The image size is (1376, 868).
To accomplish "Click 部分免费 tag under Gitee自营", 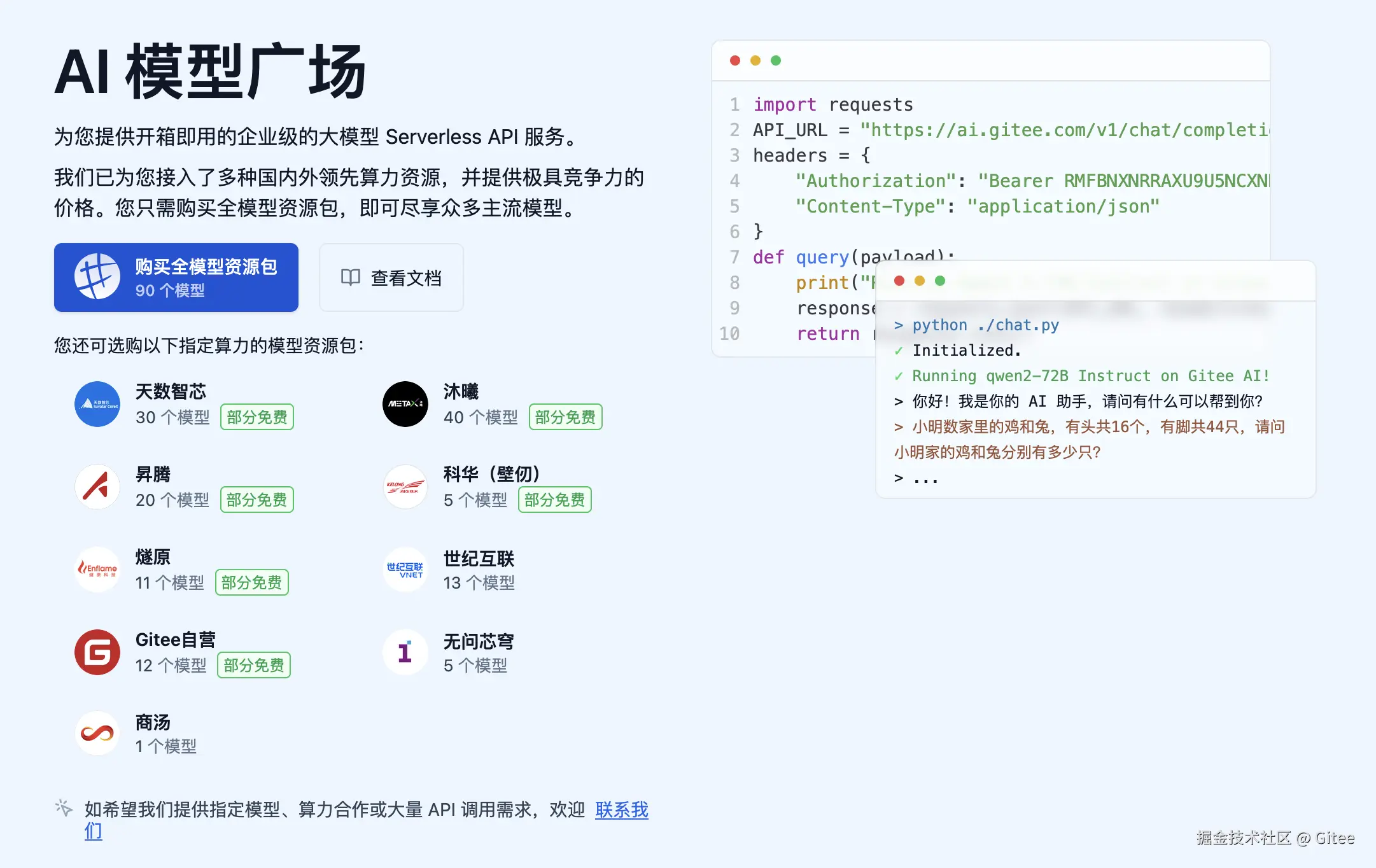I will coord(254,666).
